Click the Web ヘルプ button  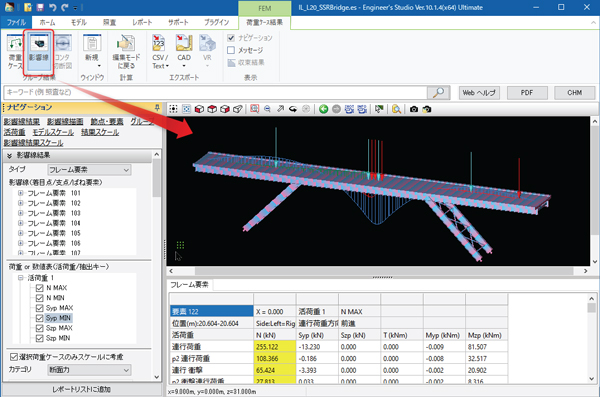(x=479, y=93)
